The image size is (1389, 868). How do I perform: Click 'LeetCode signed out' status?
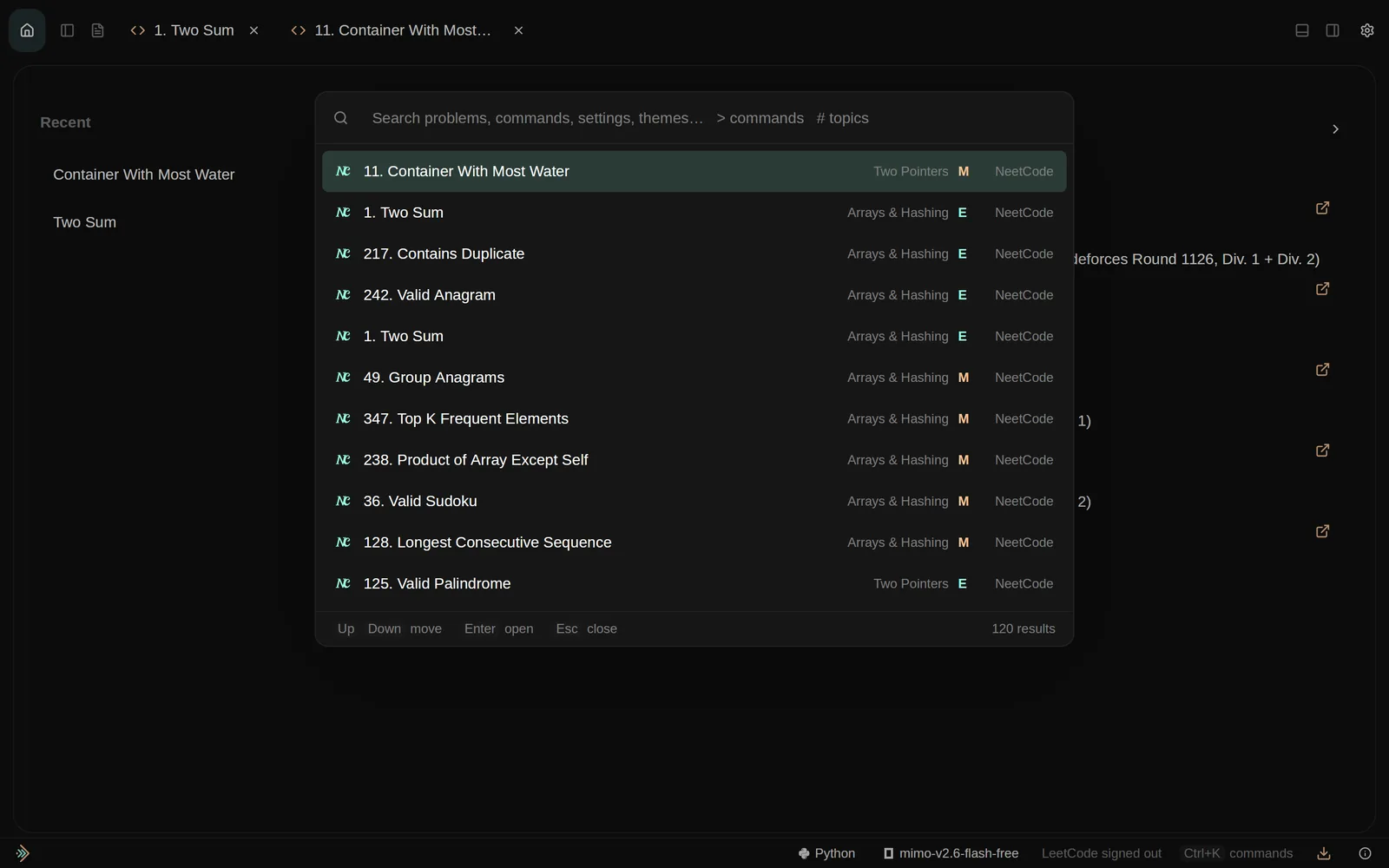pos(1102,853)
